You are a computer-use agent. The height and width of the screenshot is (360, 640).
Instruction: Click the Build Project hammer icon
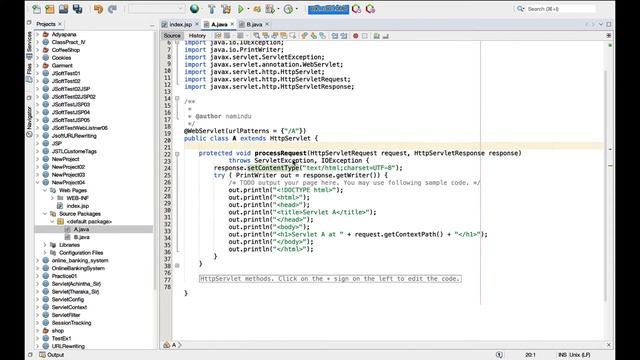click(211, 9)
